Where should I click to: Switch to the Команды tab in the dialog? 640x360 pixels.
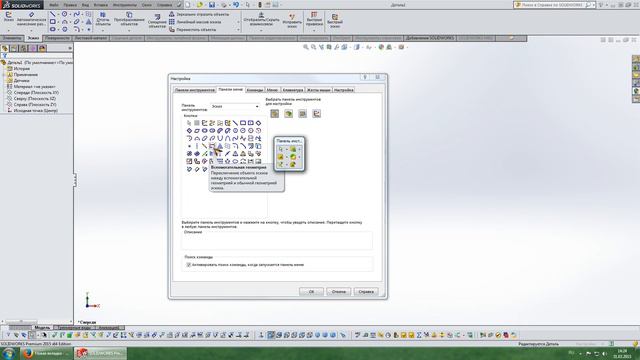pos(255,90)
